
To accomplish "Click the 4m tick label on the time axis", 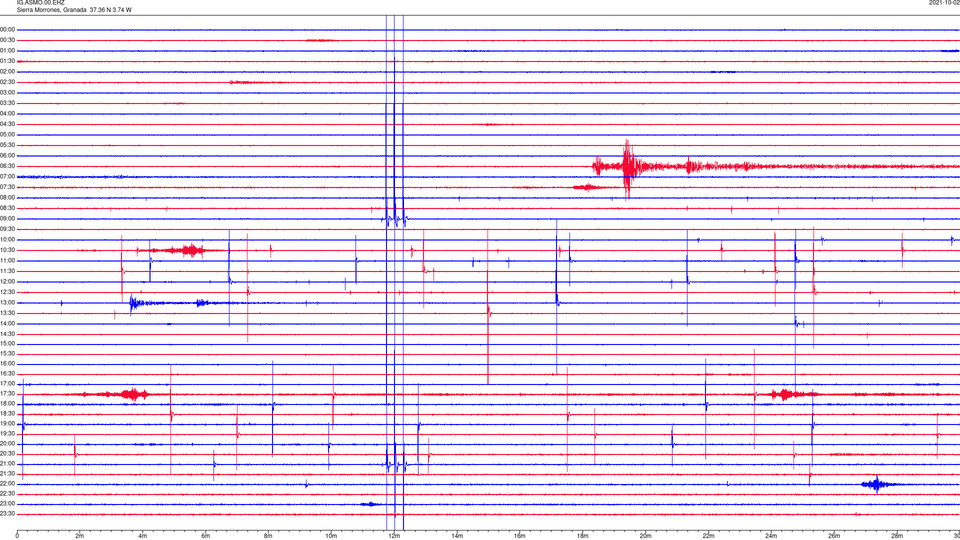I will (x=143, y=536).
